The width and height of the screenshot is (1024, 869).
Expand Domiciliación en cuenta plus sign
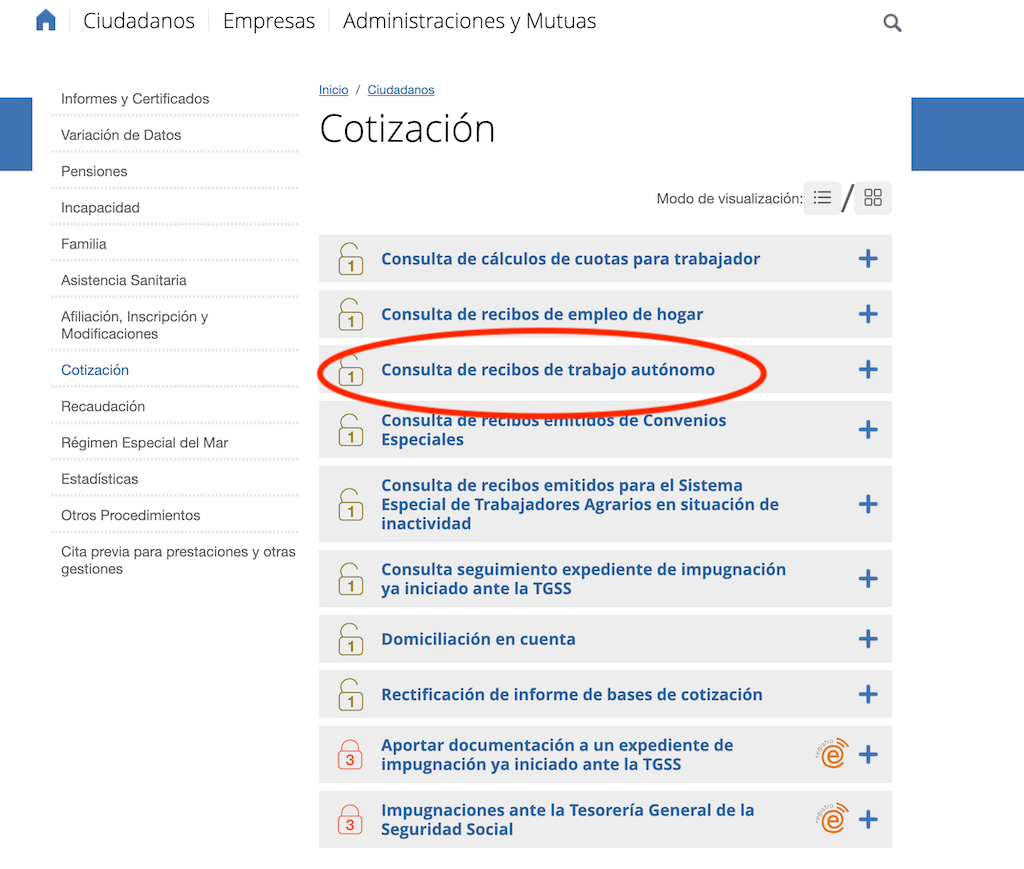(868, 639)
